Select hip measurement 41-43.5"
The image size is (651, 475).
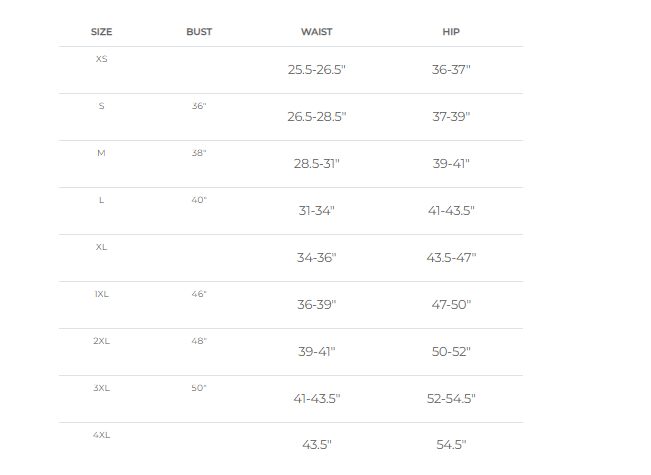[451, 211]
